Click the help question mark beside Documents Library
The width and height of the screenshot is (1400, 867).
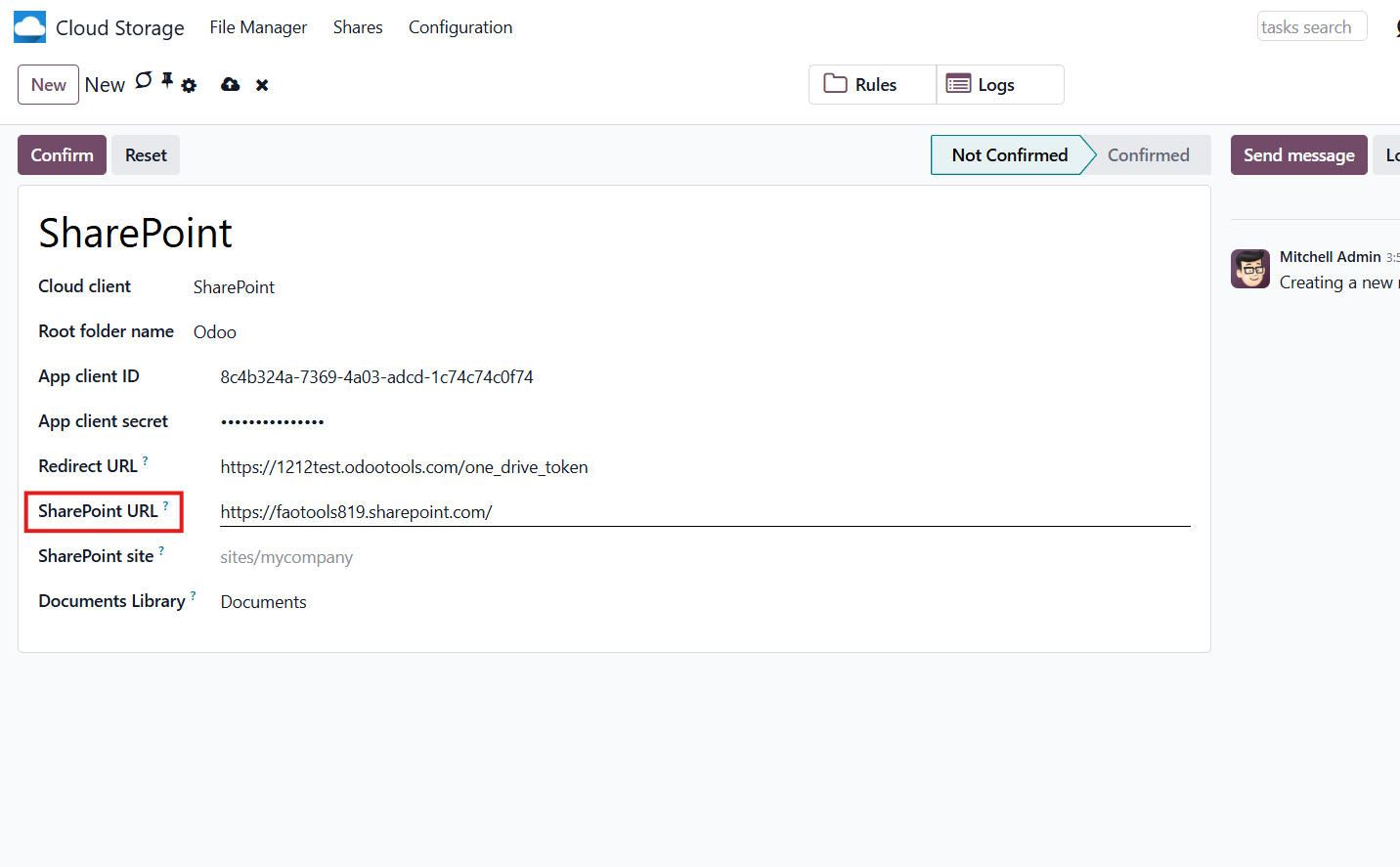point(194,595)
